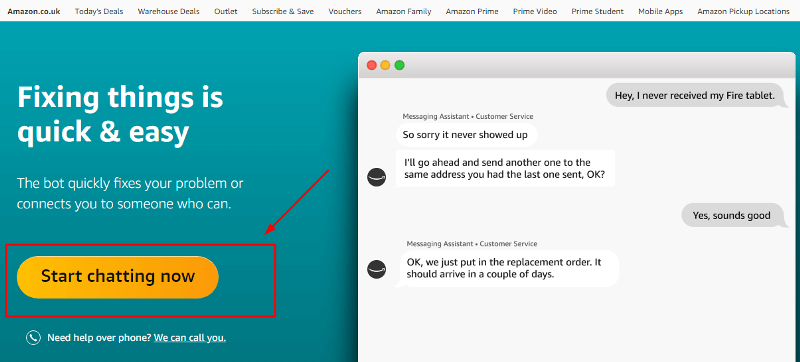Select the Outlet navigation link
This screenshot has height=362, width=800.
[226, 11]
